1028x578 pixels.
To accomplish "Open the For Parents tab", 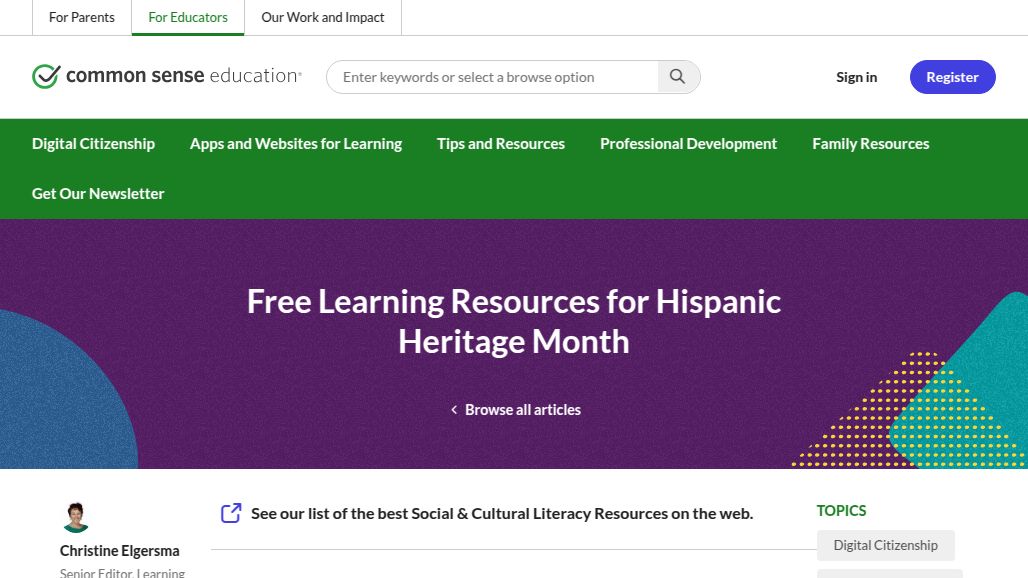I will point(82,18).
